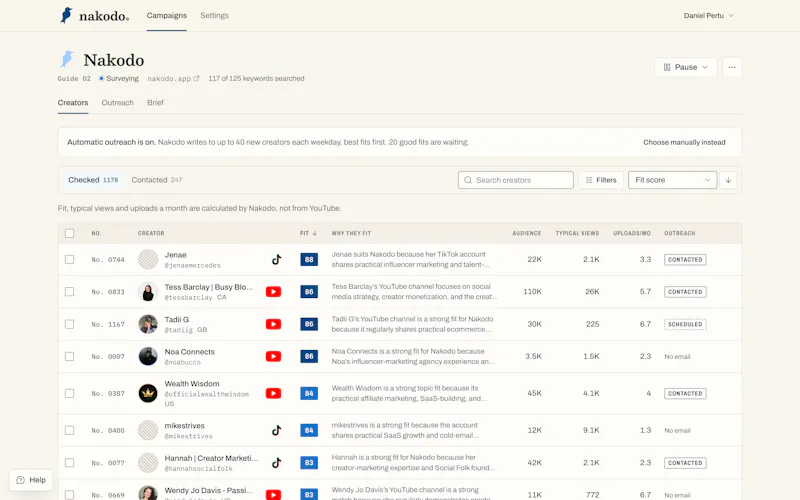Image resolution: width=800 pixels, height=500 pixels.
Task: Click '117 of 125 keywords searched' text
Action: click(256, 79)
